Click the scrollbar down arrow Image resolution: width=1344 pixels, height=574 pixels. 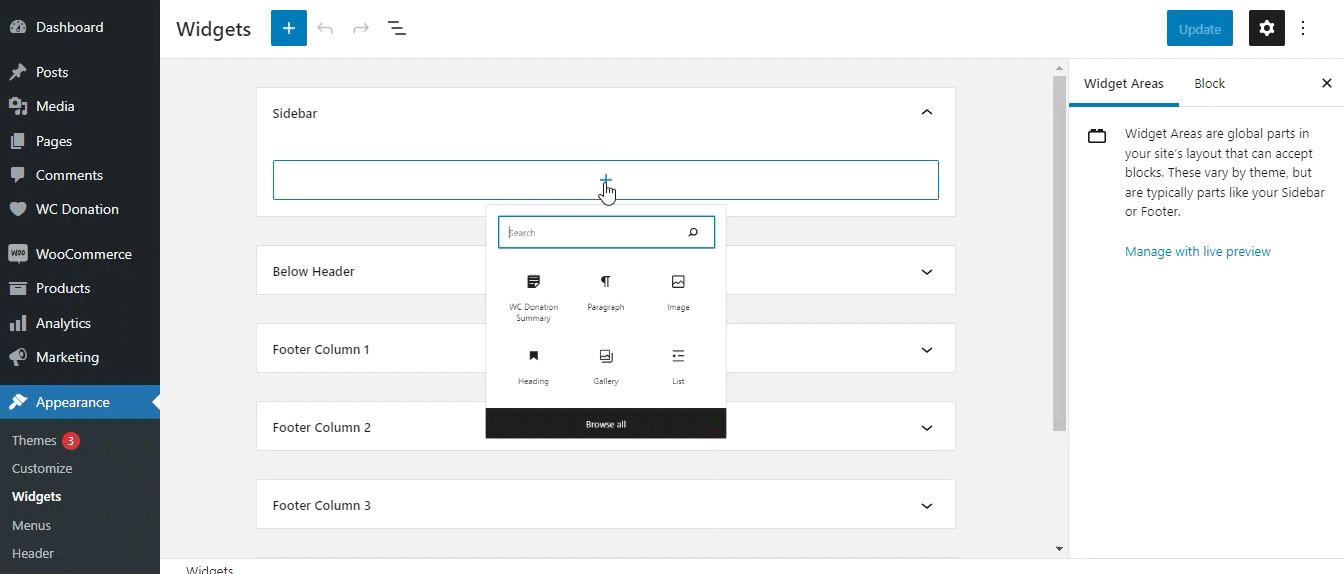pos(1060,549)
